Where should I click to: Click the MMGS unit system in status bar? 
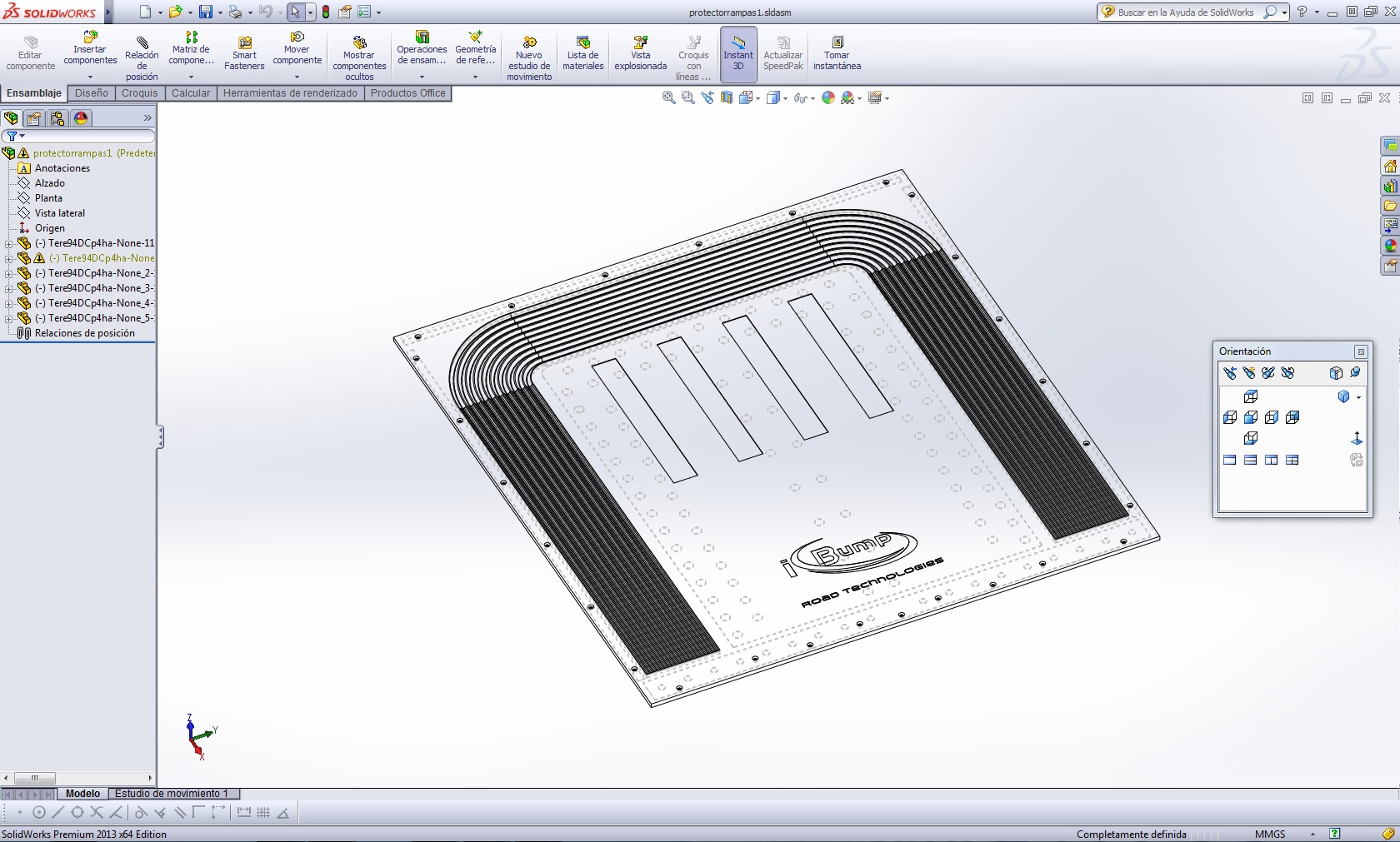(x=1270, y=834)
